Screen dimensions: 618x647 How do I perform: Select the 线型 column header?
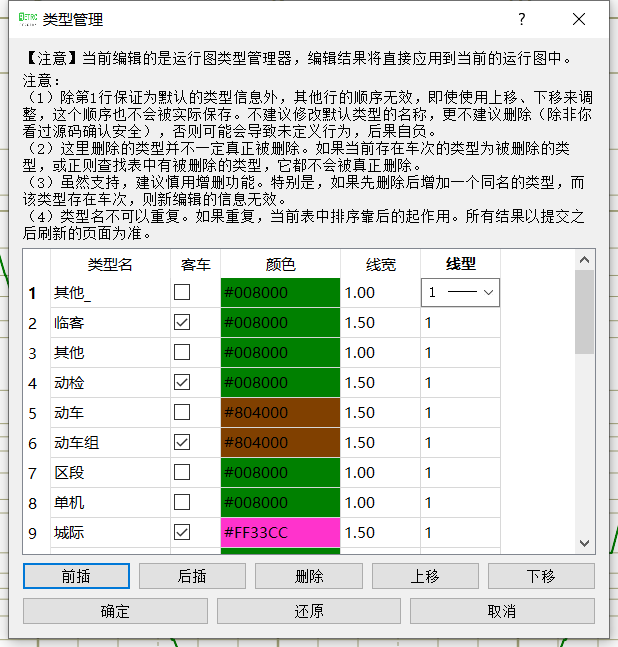[460, 264]
